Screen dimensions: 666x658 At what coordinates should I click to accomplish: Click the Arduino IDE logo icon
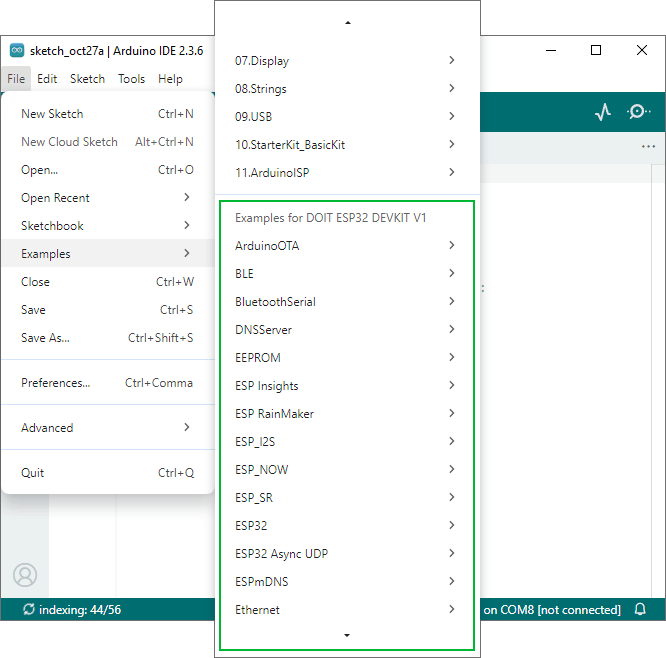17,51
